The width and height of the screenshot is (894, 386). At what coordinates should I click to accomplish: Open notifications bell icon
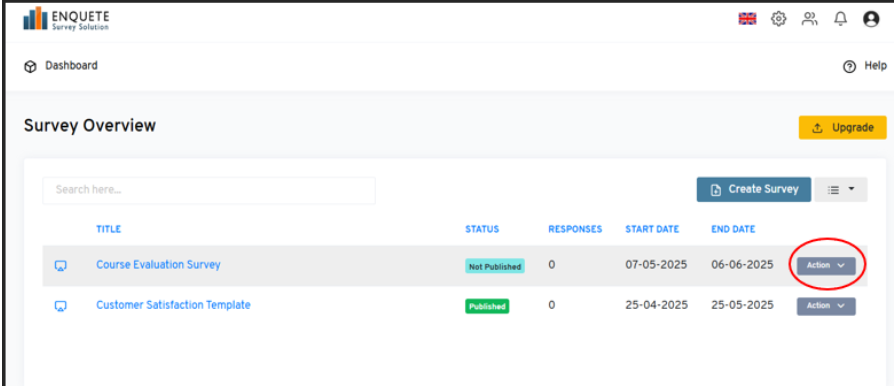(x=840, y=19)
